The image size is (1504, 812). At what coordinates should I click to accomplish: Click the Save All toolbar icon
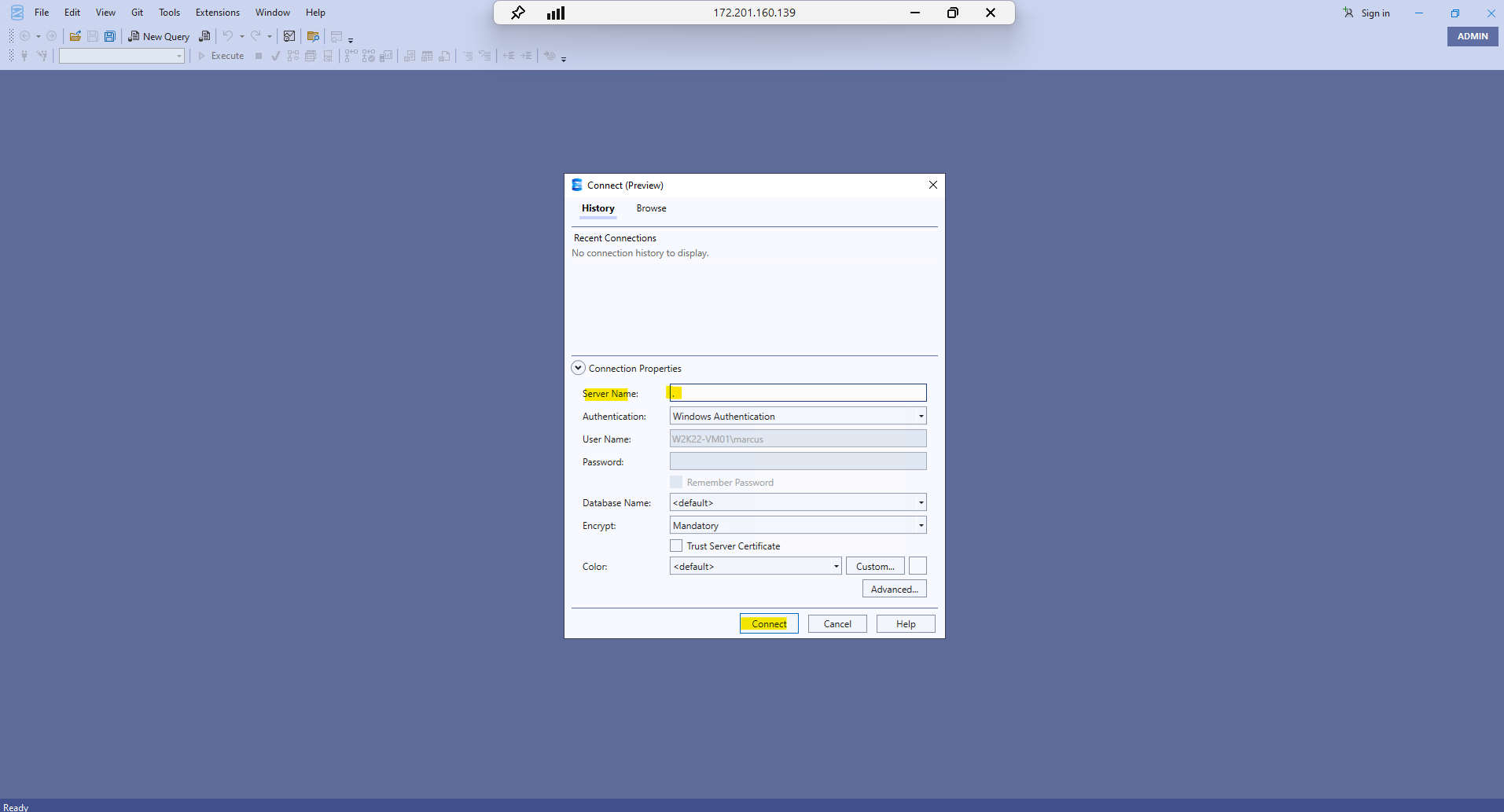[x=110, y=36]
